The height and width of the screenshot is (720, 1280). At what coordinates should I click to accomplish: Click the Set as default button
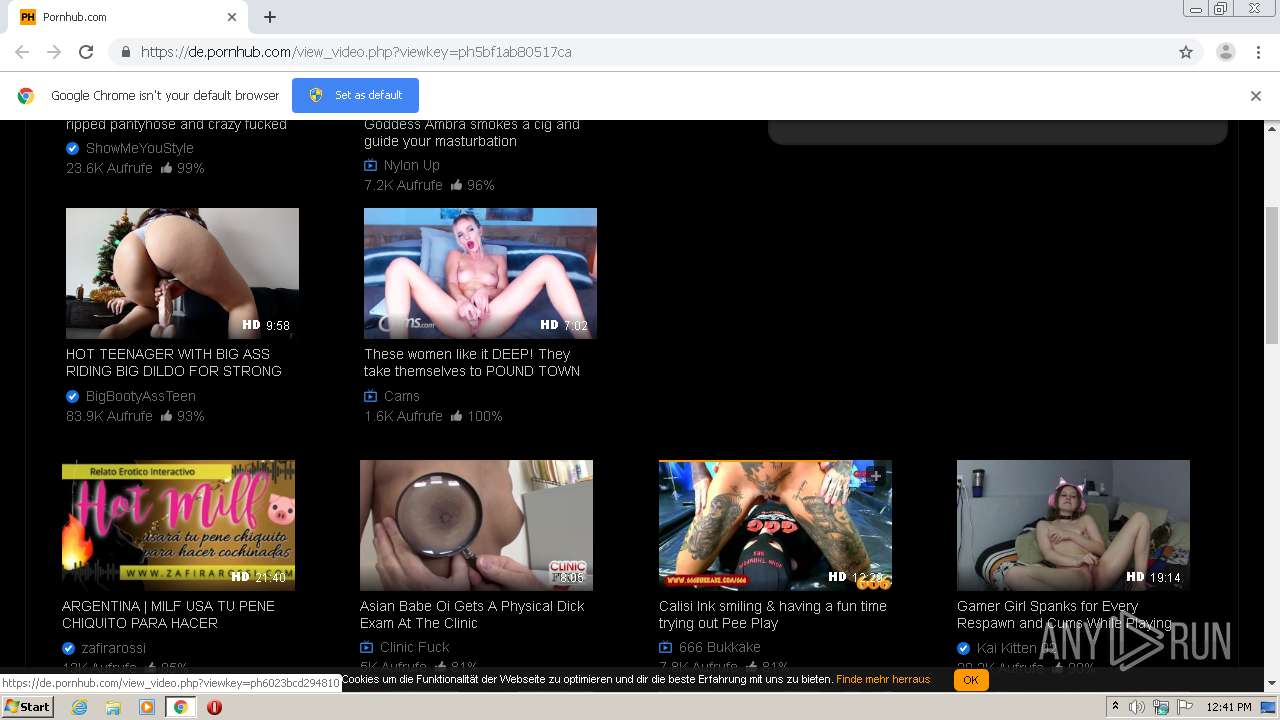coord(355,95)
